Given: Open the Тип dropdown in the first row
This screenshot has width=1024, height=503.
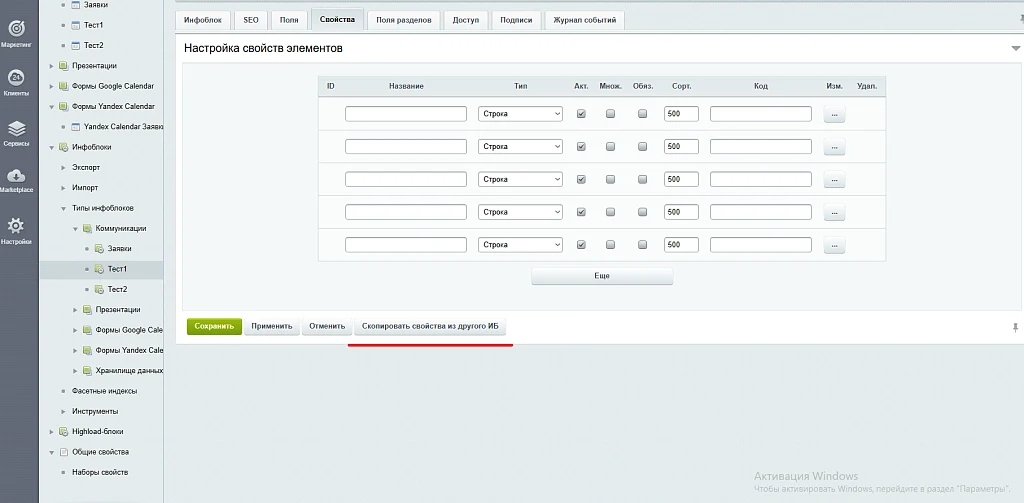Looking at the screenshot, I should point(520,114).
